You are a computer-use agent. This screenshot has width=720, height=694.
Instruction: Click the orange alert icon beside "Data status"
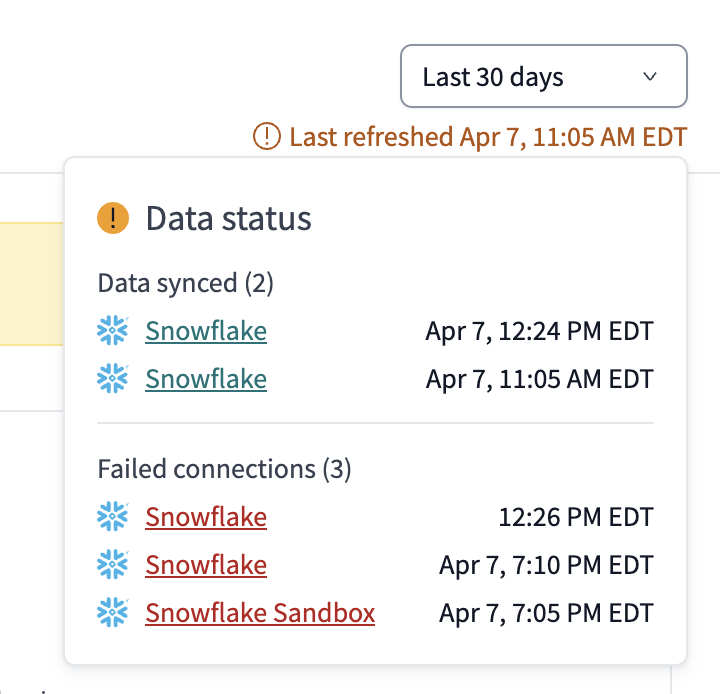(113, 218)
